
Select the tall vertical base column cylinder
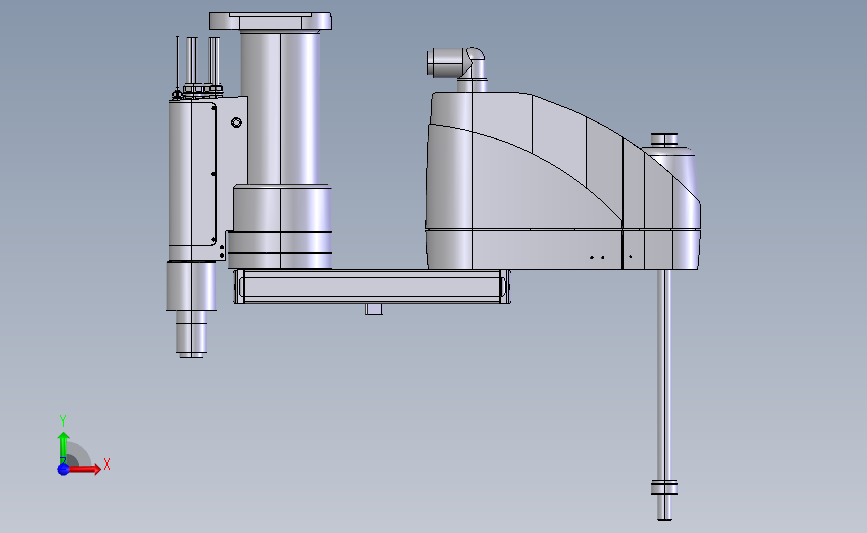pos(280,108)
